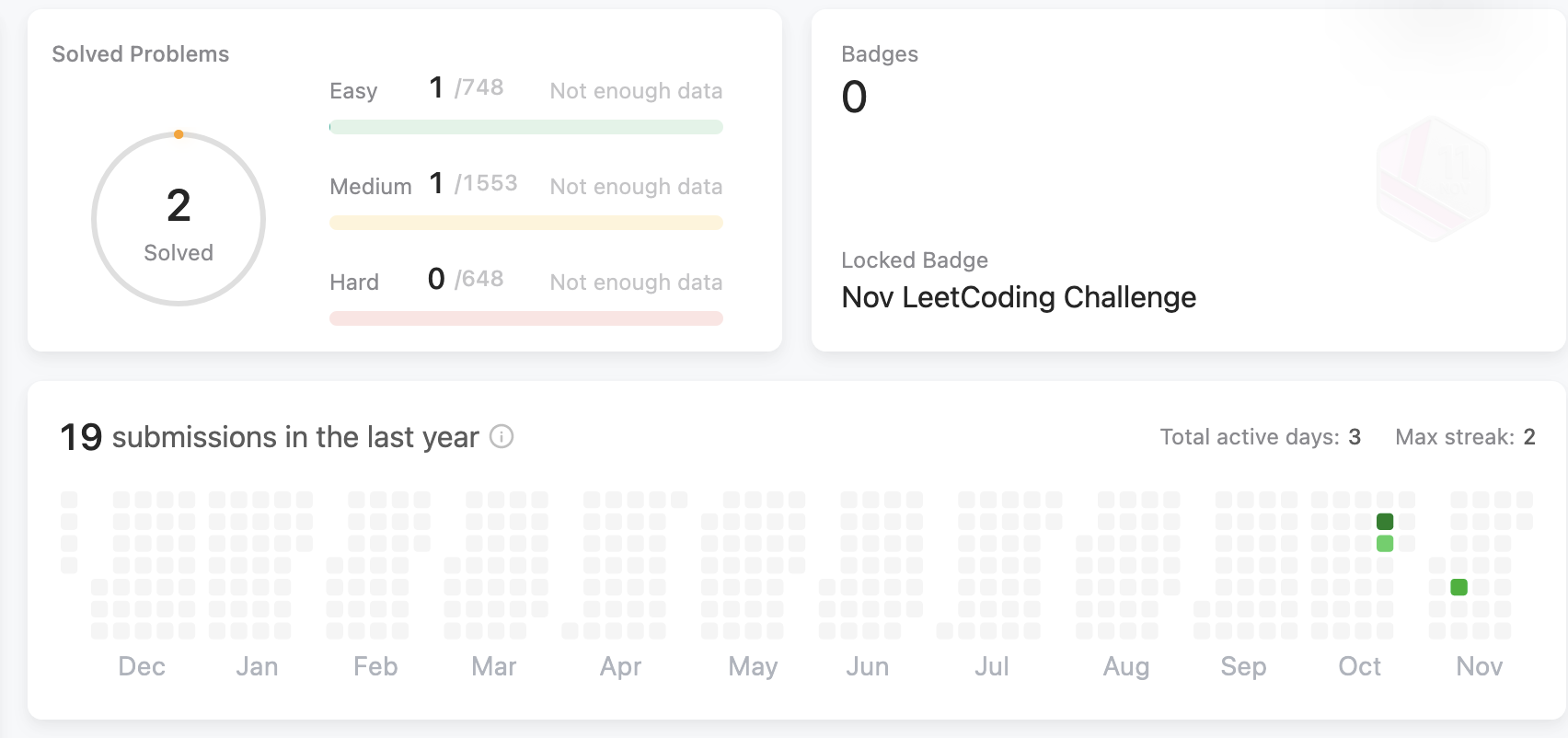
Task: Click the submissions info circle icon
Action: pyautogui.click(x=502, y=436)
